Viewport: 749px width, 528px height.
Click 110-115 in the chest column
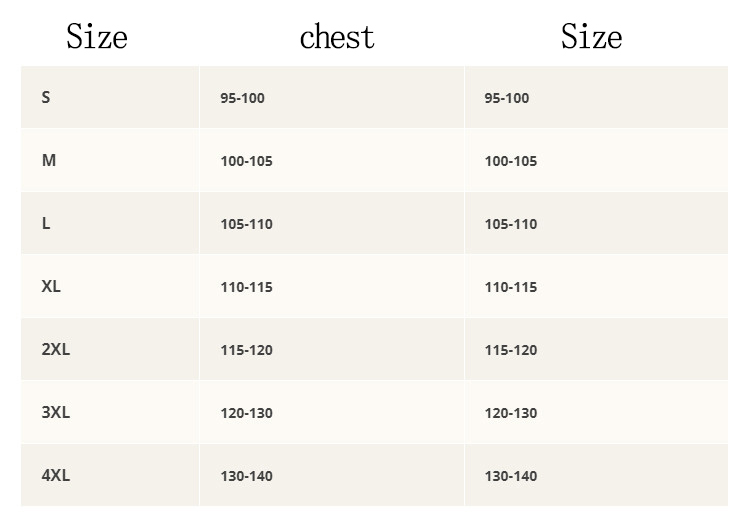coord(246,287)
